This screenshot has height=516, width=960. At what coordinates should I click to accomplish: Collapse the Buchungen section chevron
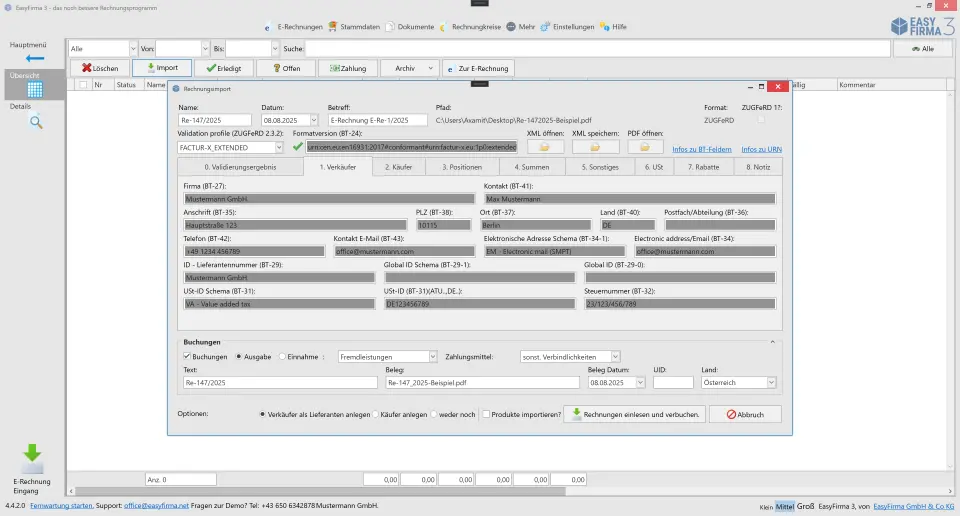[x=773, y=342]
